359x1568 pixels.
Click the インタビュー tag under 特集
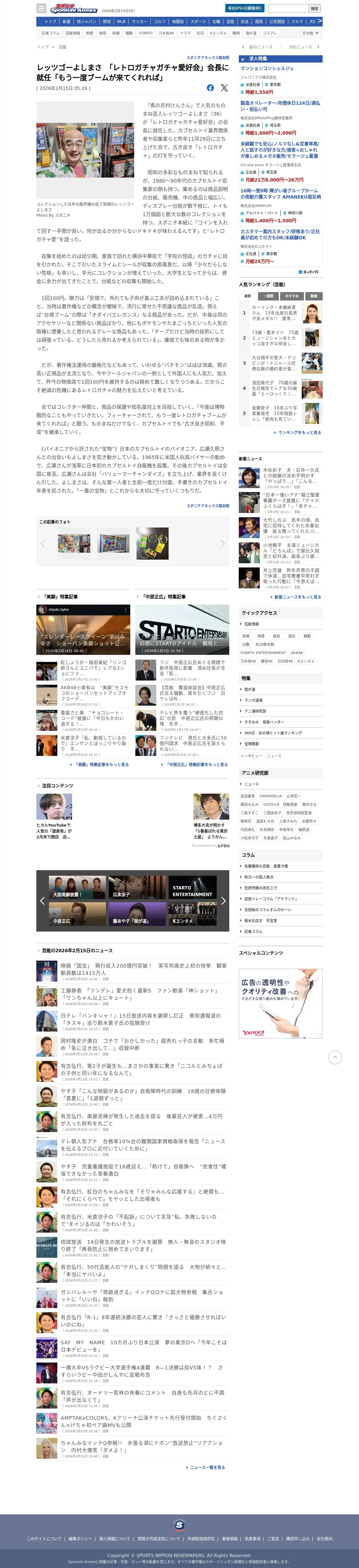(x=251, y=755)
